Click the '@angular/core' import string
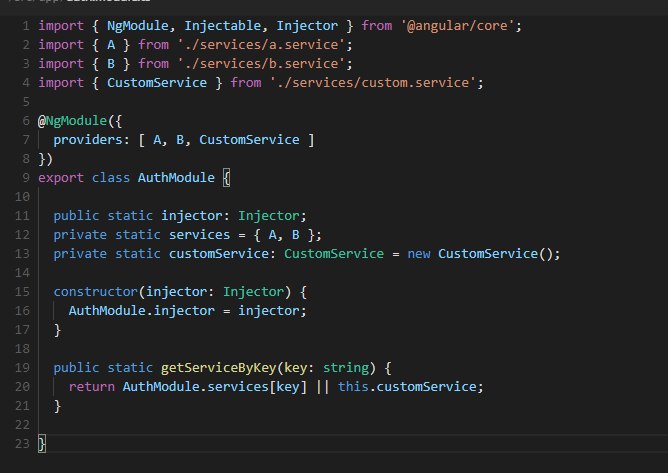 (457, 26)
